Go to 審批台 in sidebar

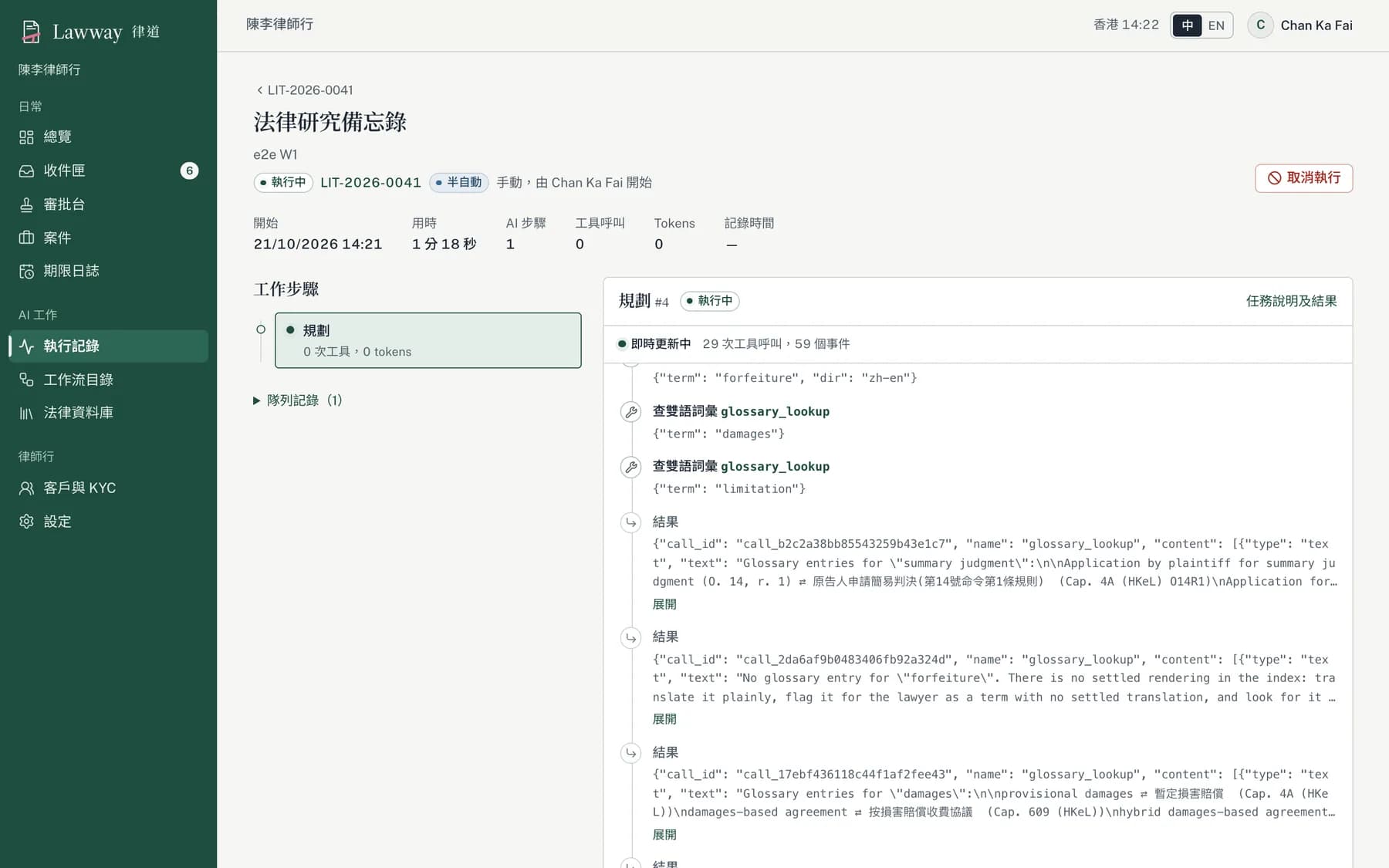tap(108, 204)
